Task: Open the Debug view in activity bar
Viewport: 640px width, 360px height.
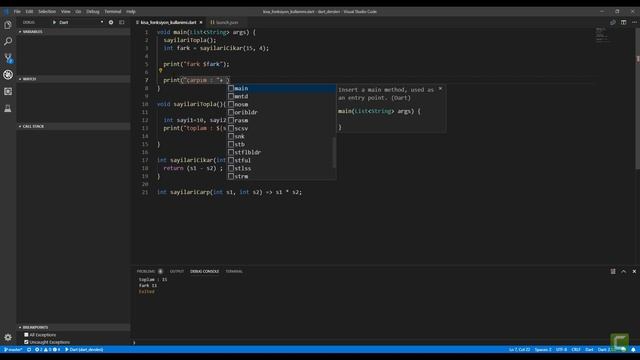Action: pyautogui.click(x=8, y=75)
